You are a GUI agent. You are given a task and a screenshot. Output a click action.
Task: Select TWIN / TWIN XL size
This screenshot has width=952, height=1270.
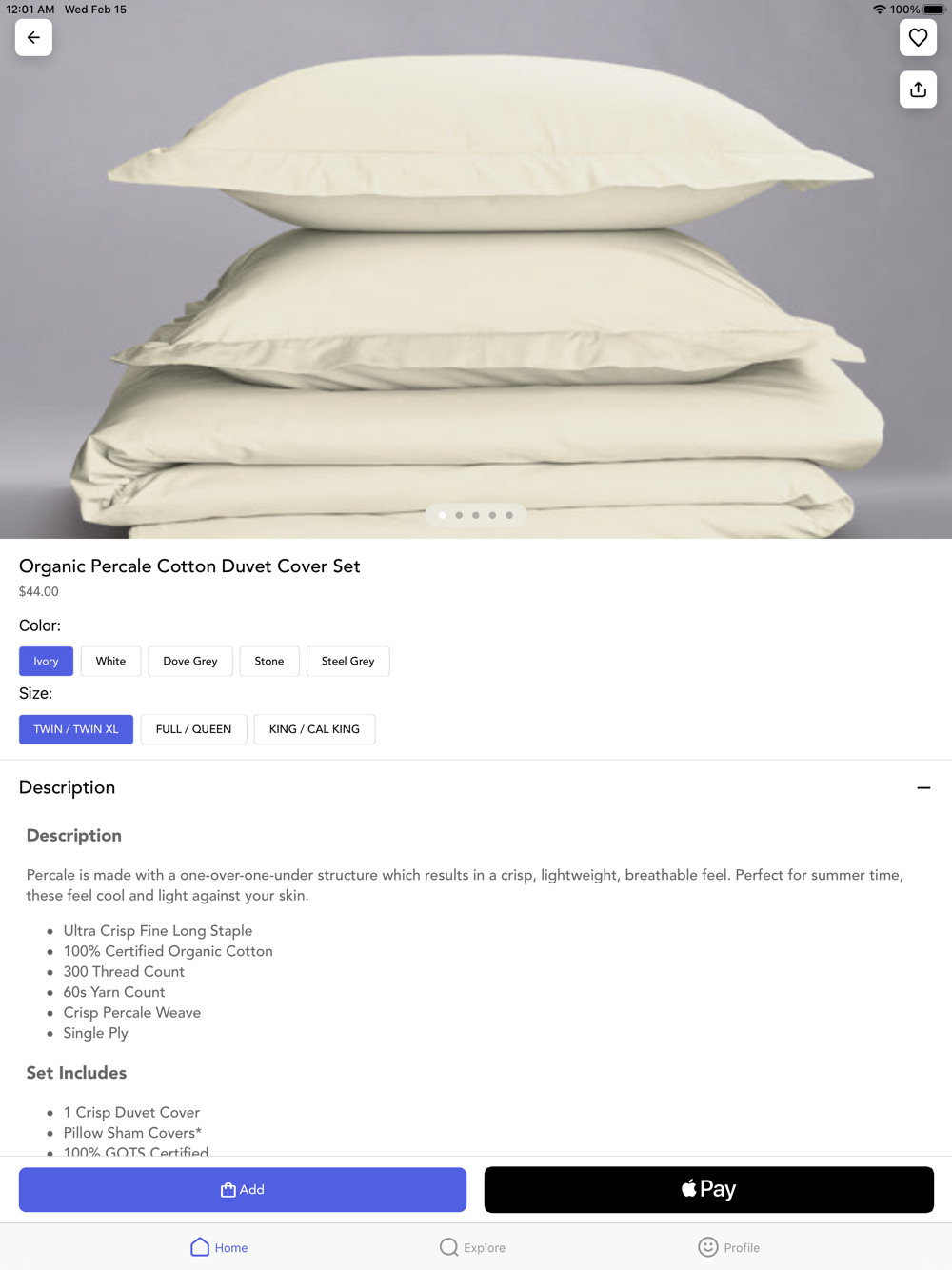pyautogui.click(x=76, y=729)
